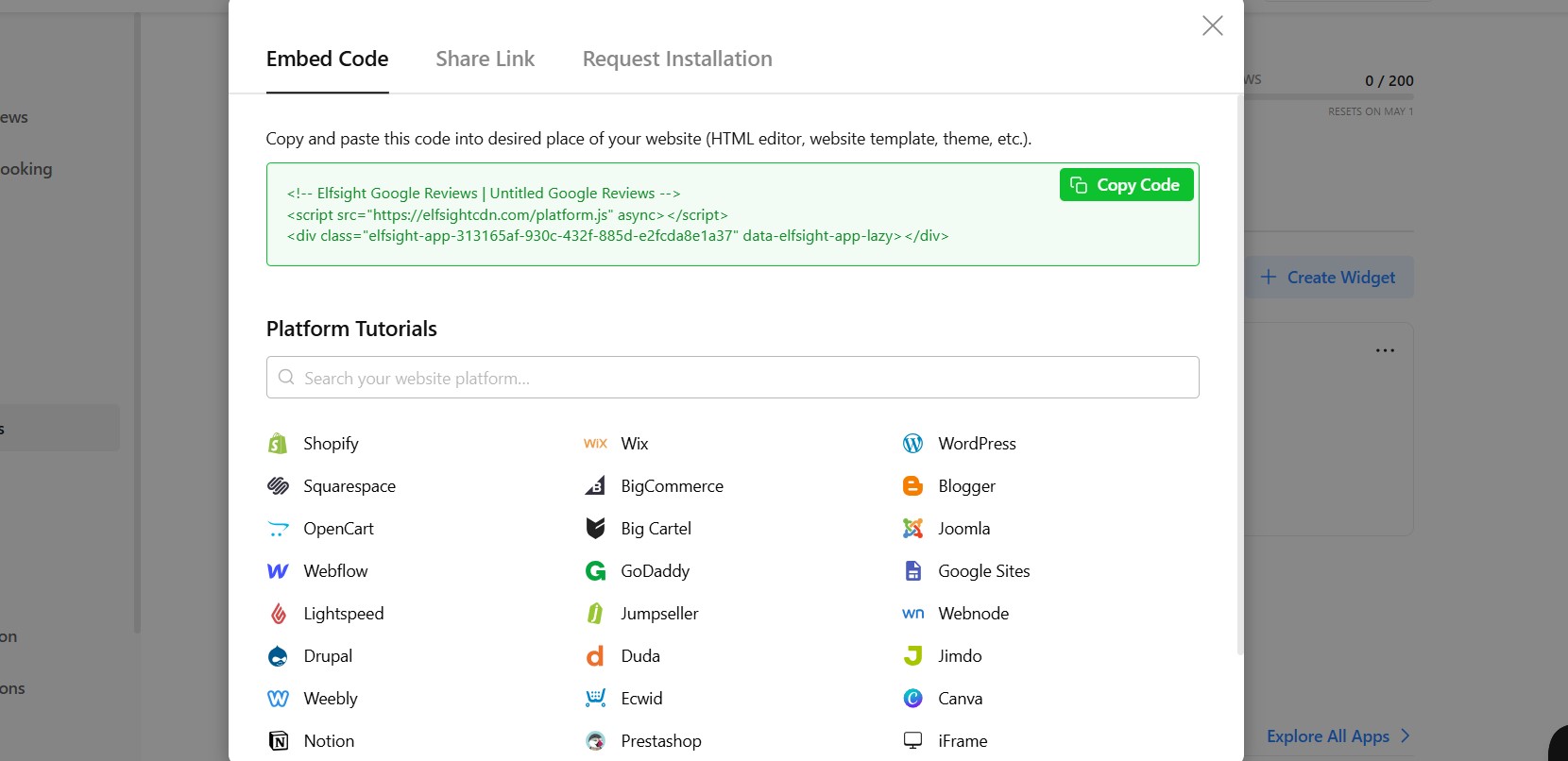This screenshot has width=1568, height=761.
Task: Click the Weebly logo icon
Action: 278,699
